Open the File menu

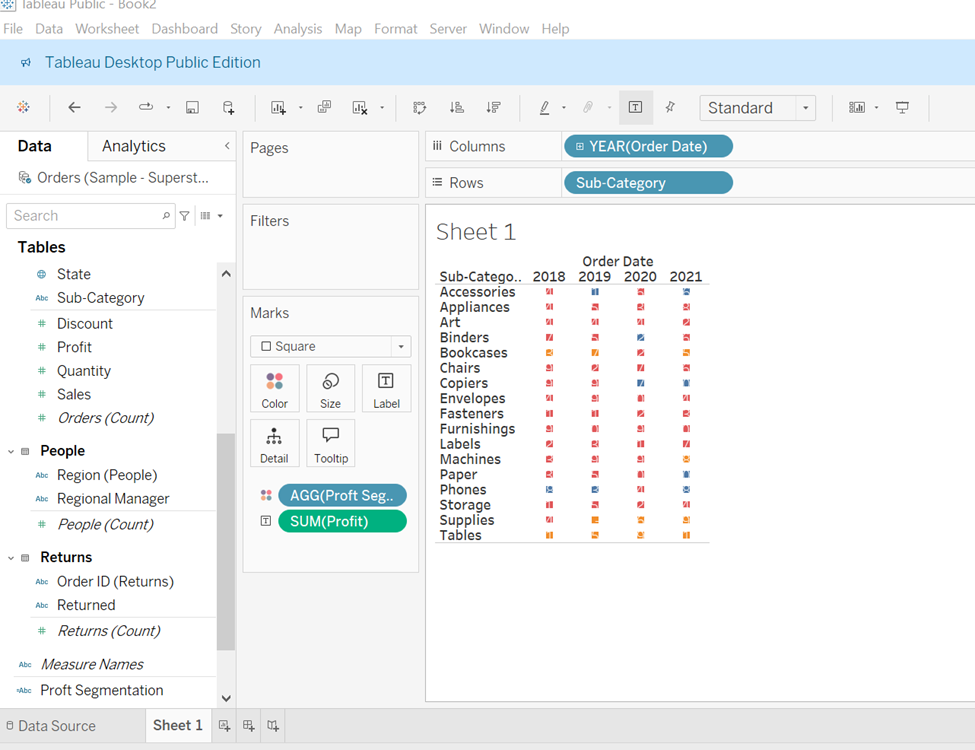pyautogui.click(x=12, y=29)
